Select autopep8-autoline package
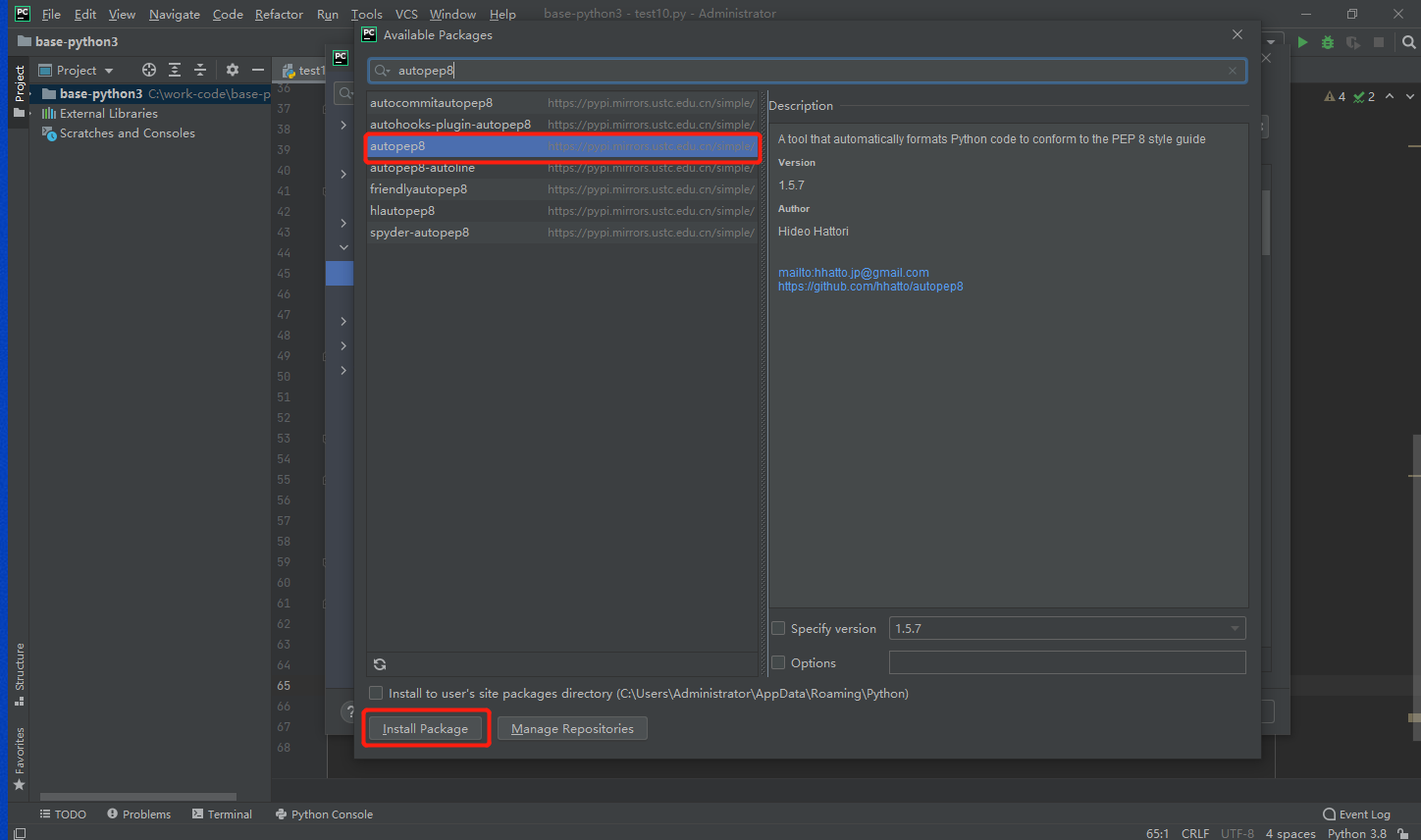The width and height of the screenshot is (1421, 840). click(x=562, y=168)
